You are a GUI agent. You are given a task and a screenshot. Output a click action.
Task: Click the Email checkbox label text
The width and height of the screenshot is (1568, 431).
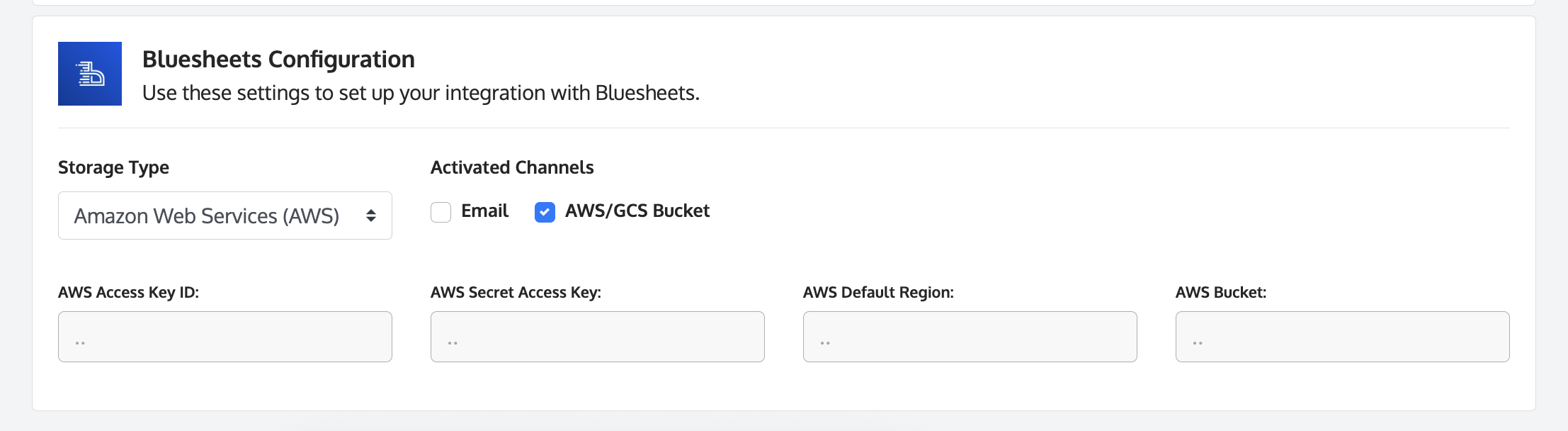484,211
